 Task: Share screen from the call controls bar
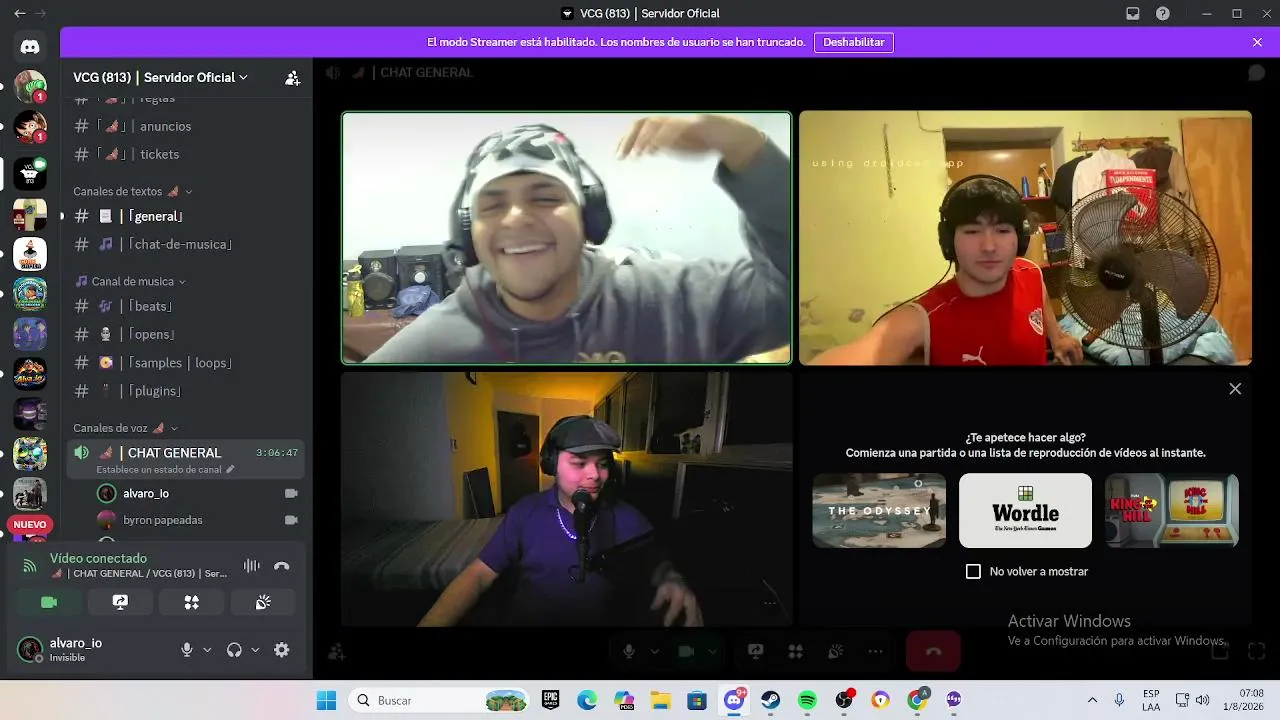(756, 652)
